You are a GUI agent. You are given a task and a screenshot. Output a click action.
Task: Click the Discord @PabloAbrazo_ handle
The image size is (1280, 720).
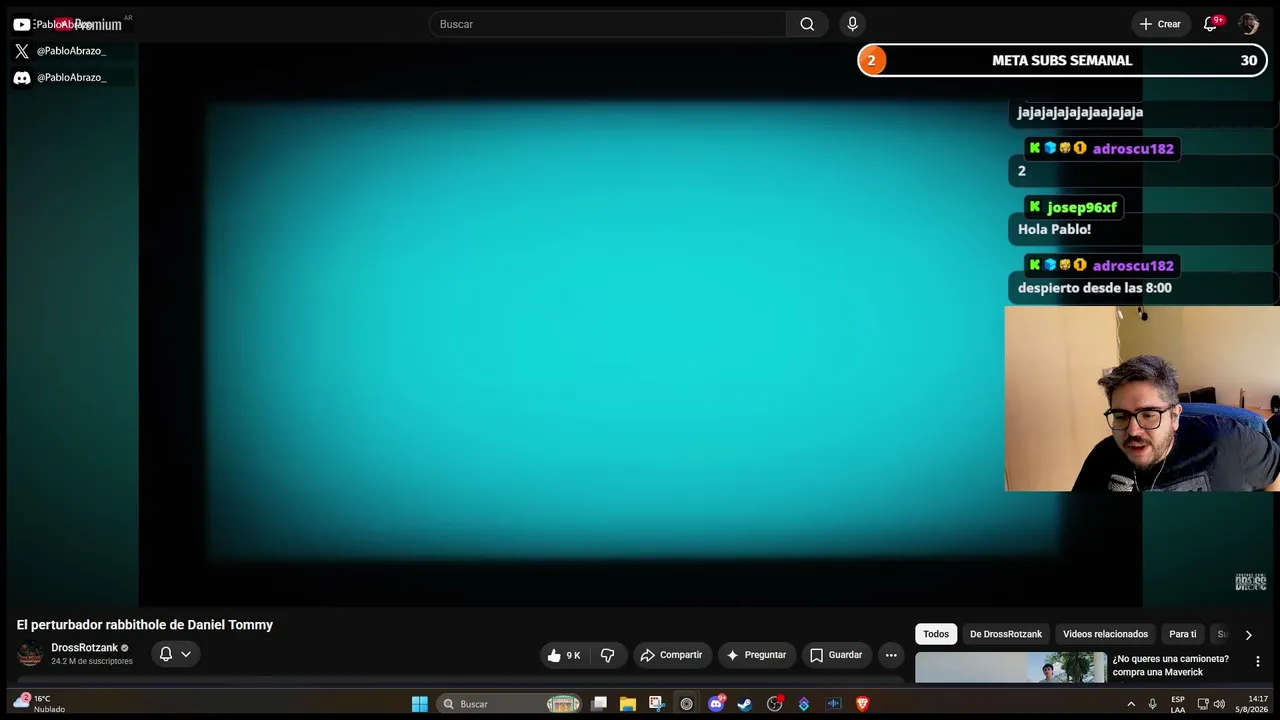click(x=71, y=78)
